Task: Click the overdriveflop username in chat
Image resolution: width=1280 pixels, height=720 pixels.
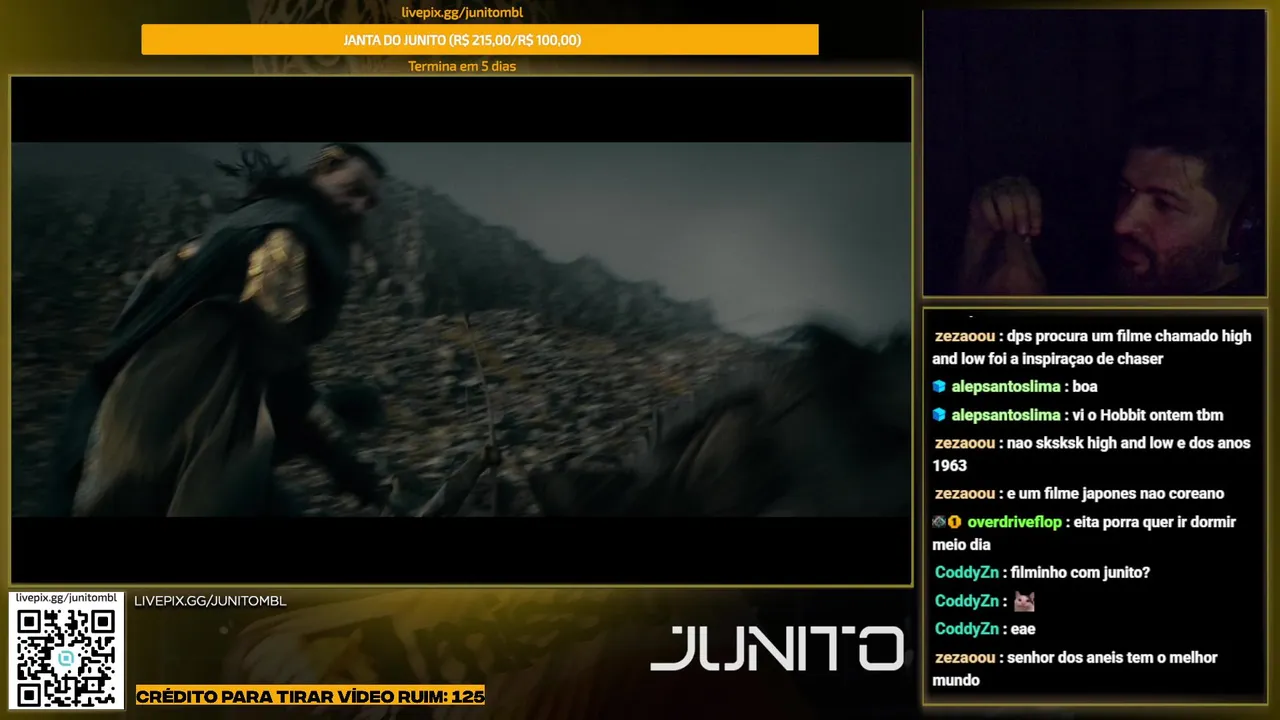Action: pyautogui.click(x=1014, y=522)
